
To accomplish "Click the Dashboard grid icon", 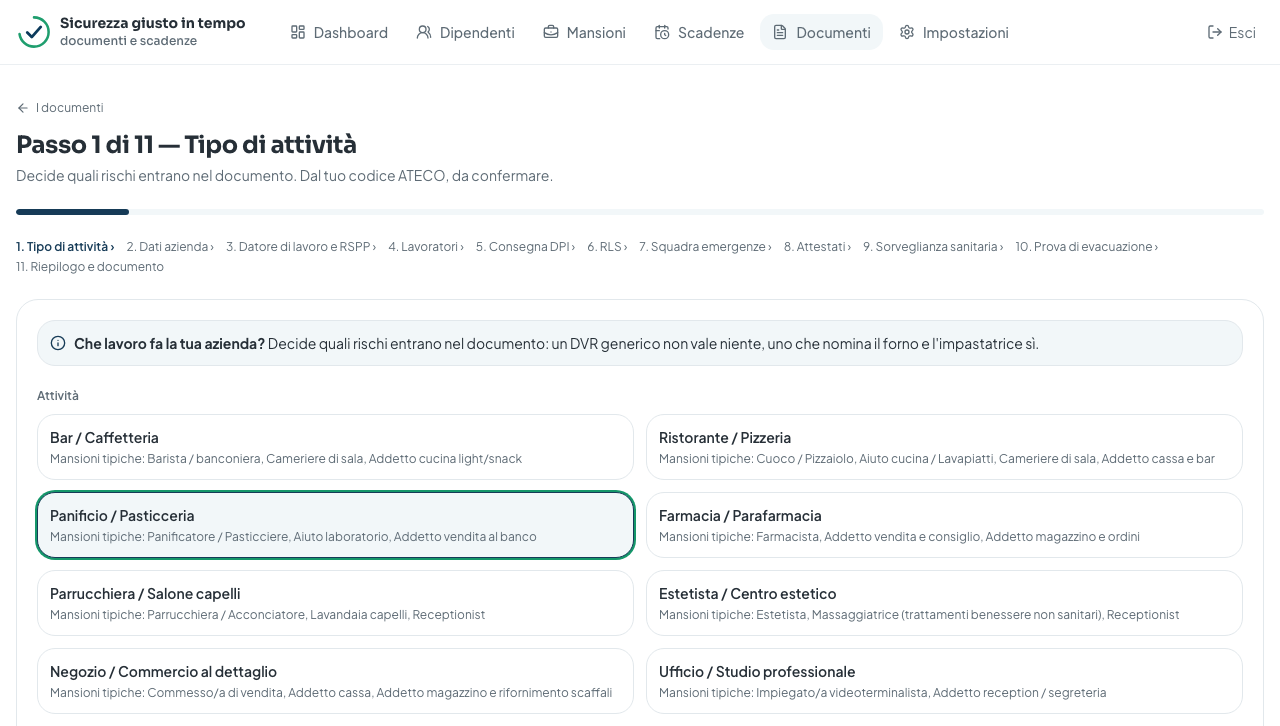I will tap(298, 32).
